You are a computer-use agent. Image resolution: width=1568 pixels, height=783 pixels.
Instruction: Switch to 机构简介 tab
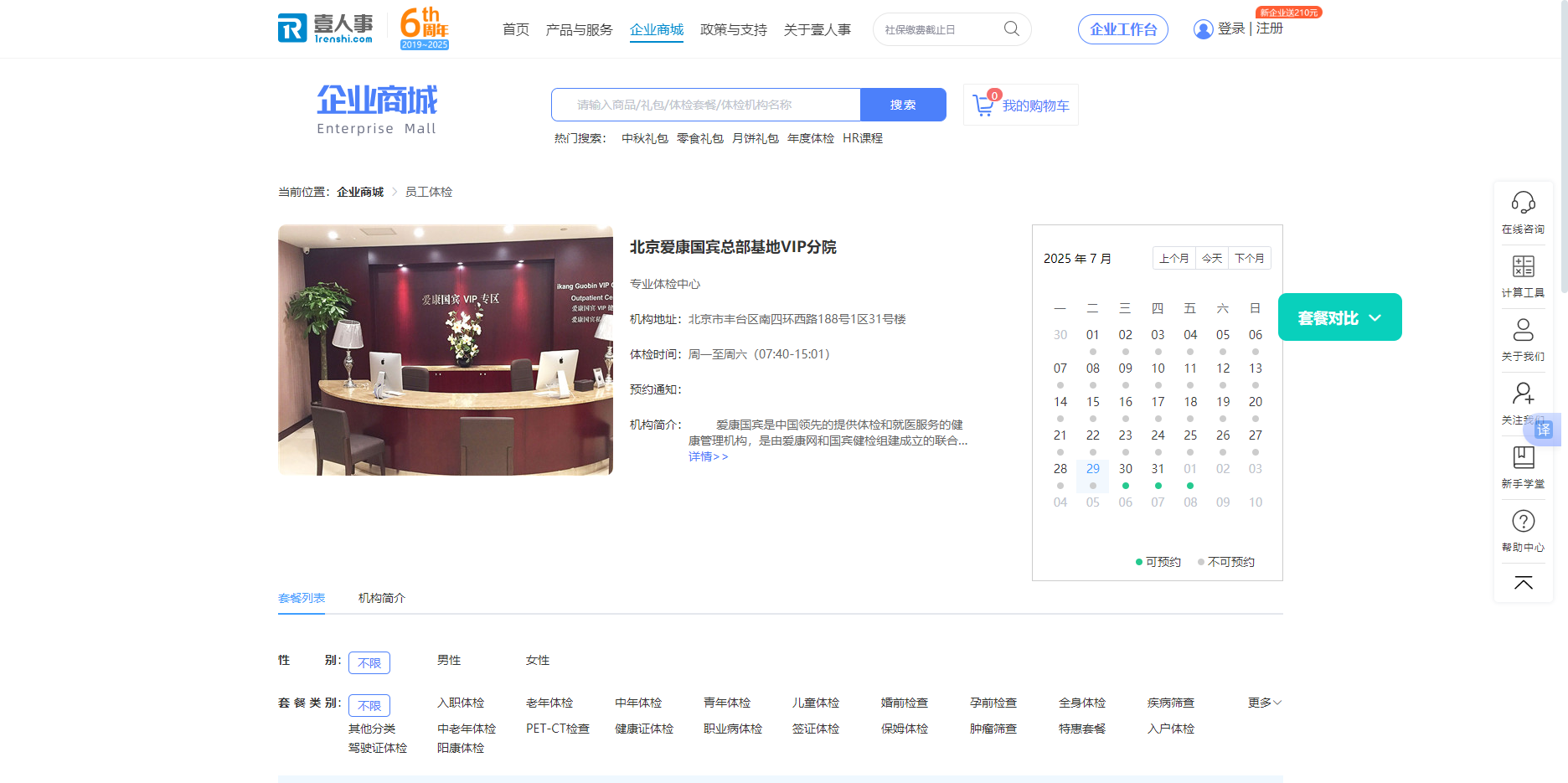[x=382, y=598]
